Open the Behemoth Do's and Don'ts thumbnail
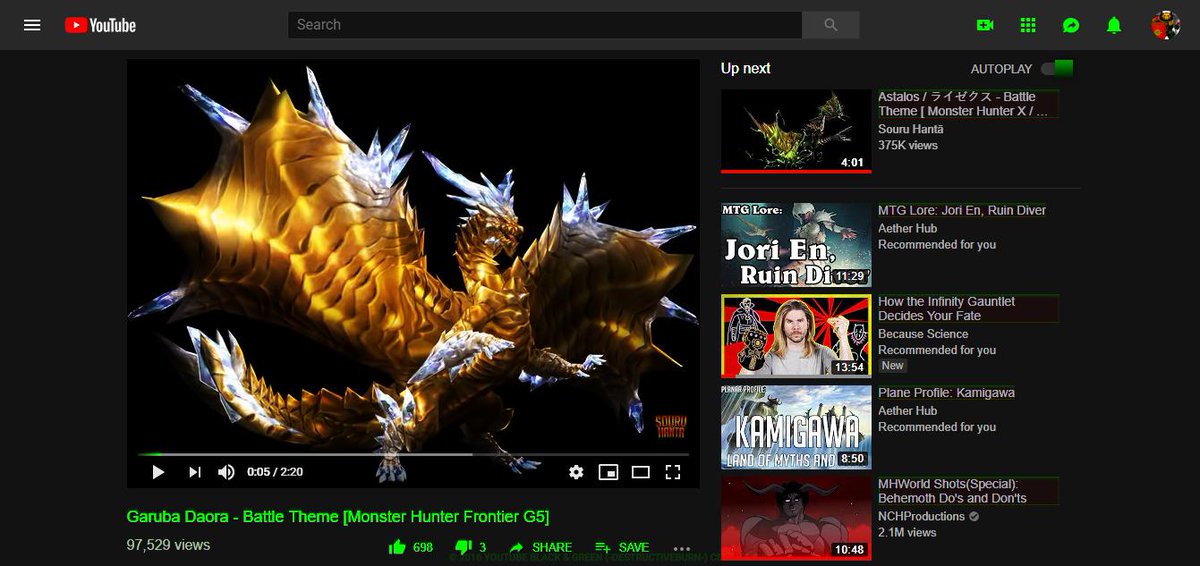 pos(796,518)
